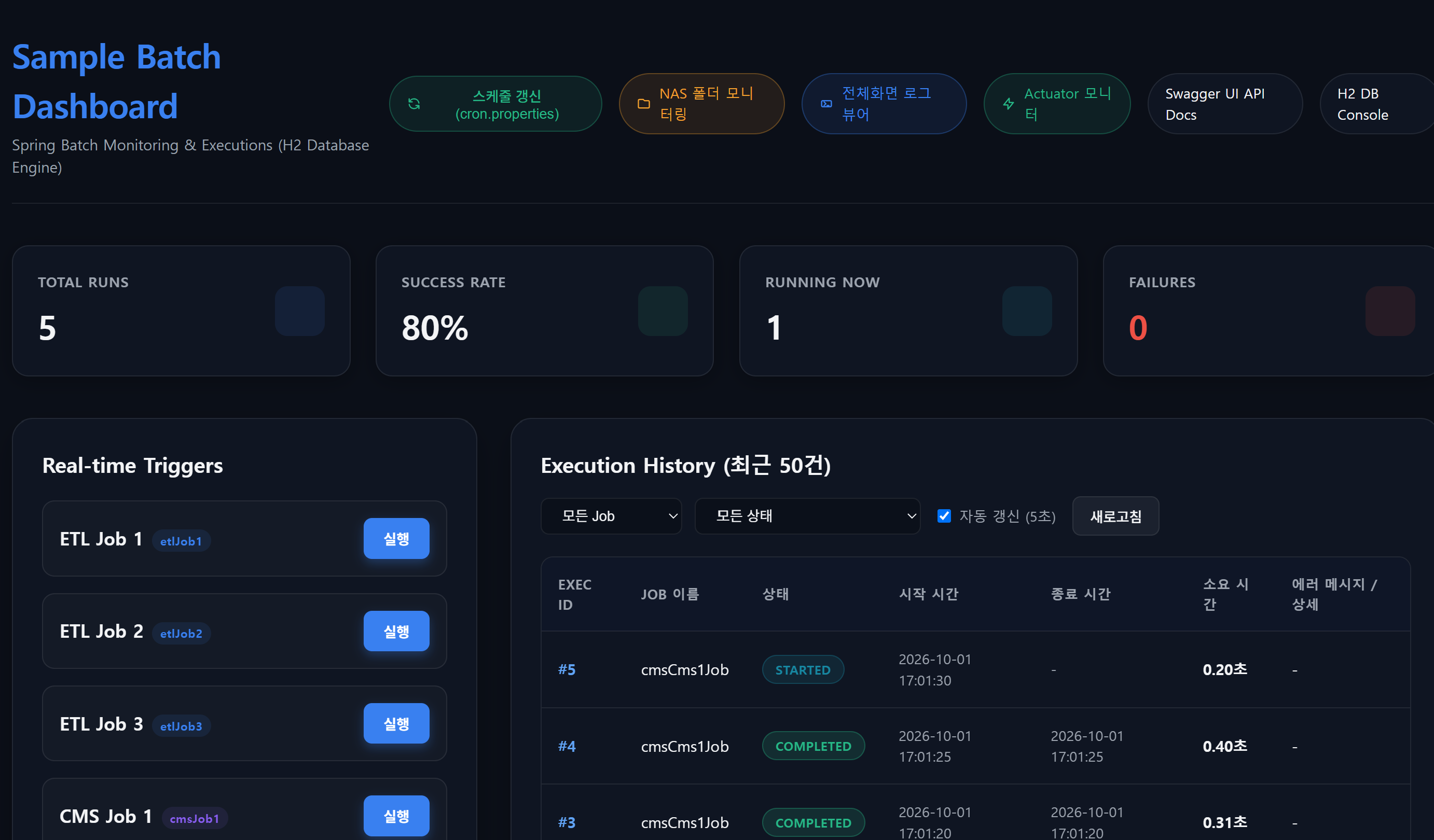The height and width of the screenshot is (840, 1434).
Task: Run ETL Job 2 with 실행 button
Action: coord(396,631)
